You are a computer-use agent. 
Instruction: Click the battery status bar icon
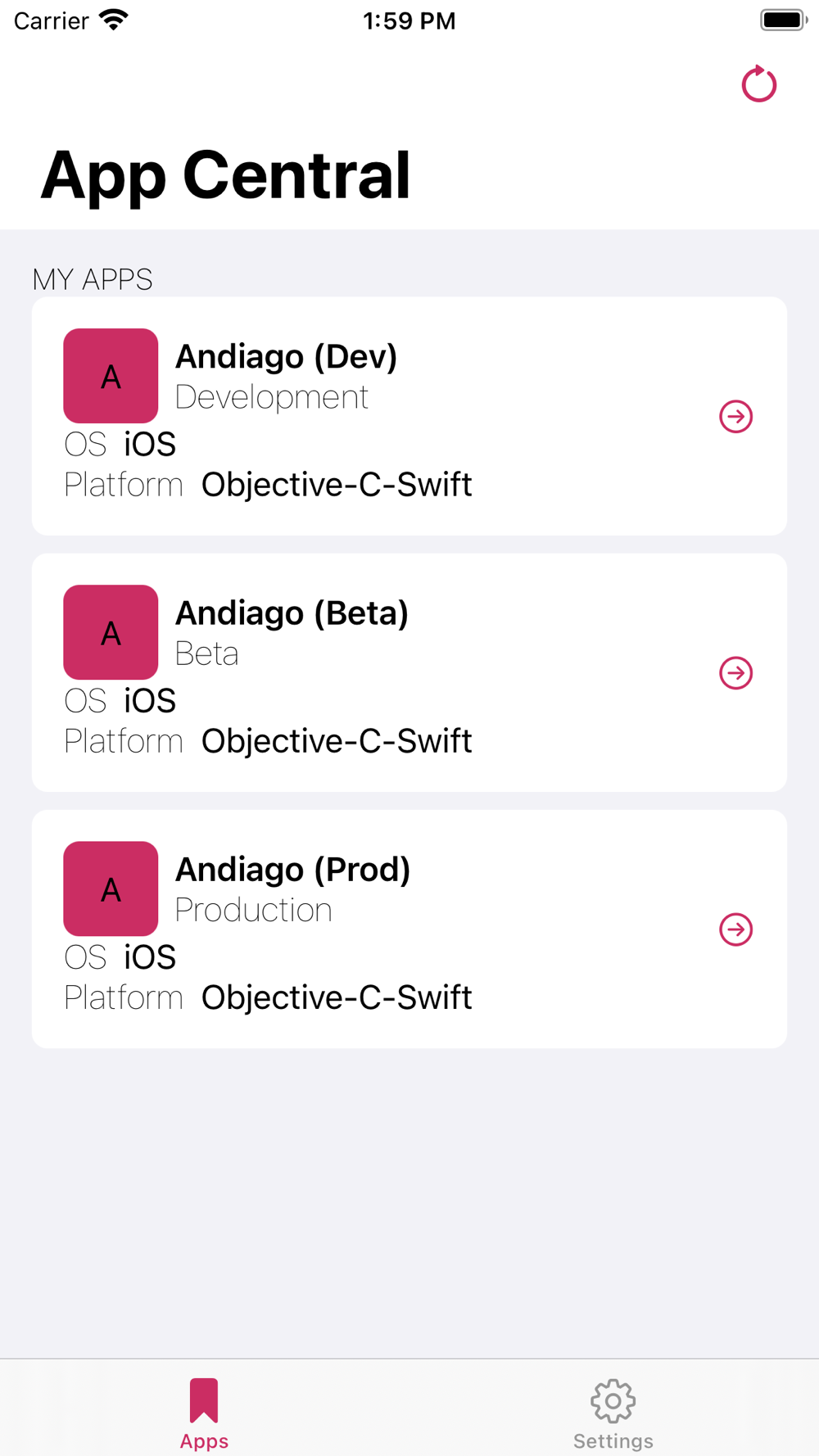point(784,20)
